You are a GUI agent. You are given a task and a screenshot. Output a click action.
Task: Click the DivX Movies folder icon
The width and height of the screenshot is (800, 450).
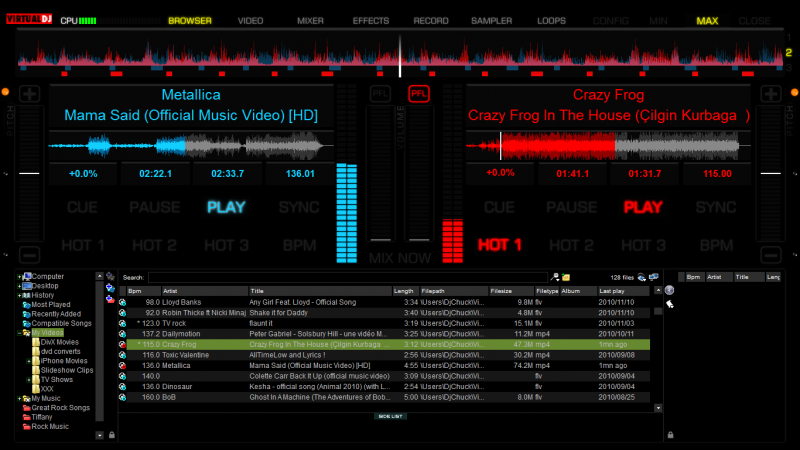point(36,342)
